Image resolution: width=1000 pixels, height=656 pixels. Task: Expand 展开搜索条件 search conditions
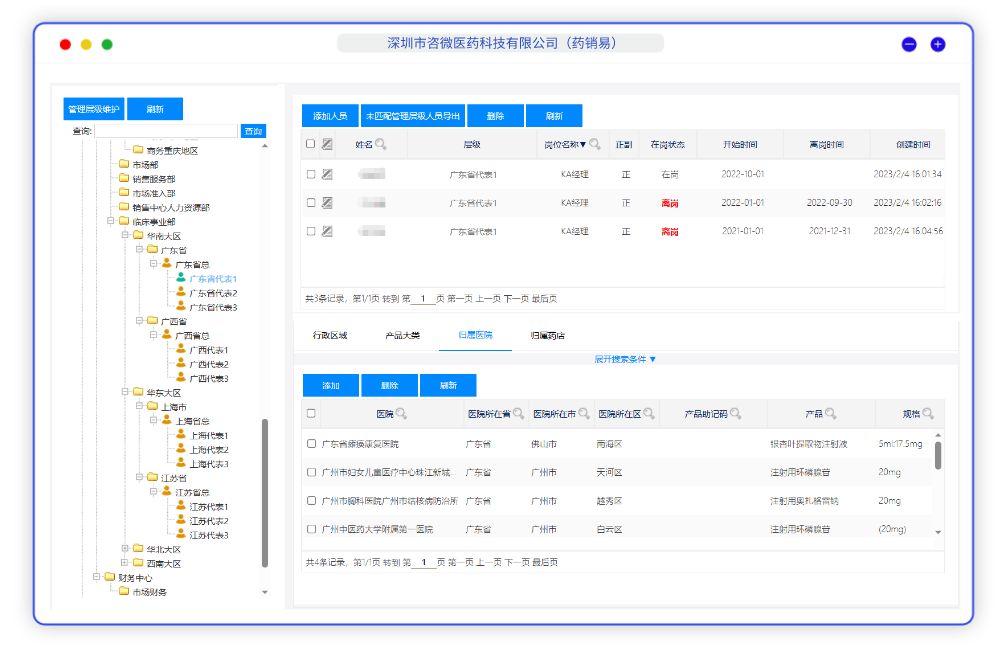tap(625, 358)
